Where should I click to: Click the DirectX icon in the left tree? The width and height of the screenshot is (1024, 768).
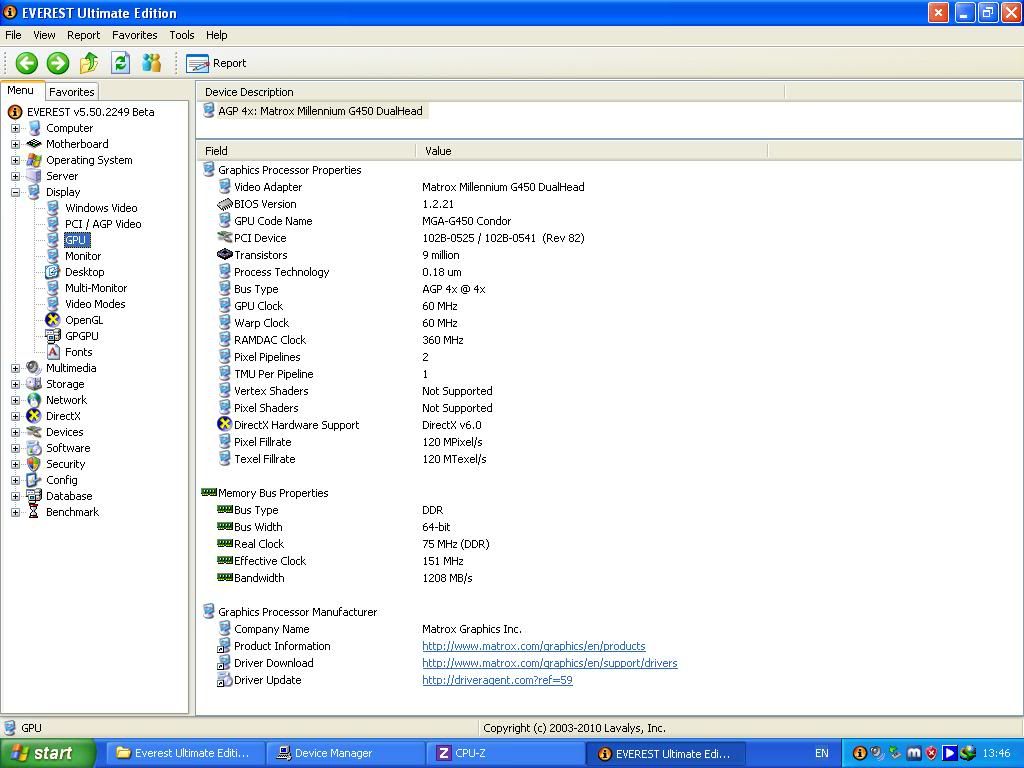34,416
